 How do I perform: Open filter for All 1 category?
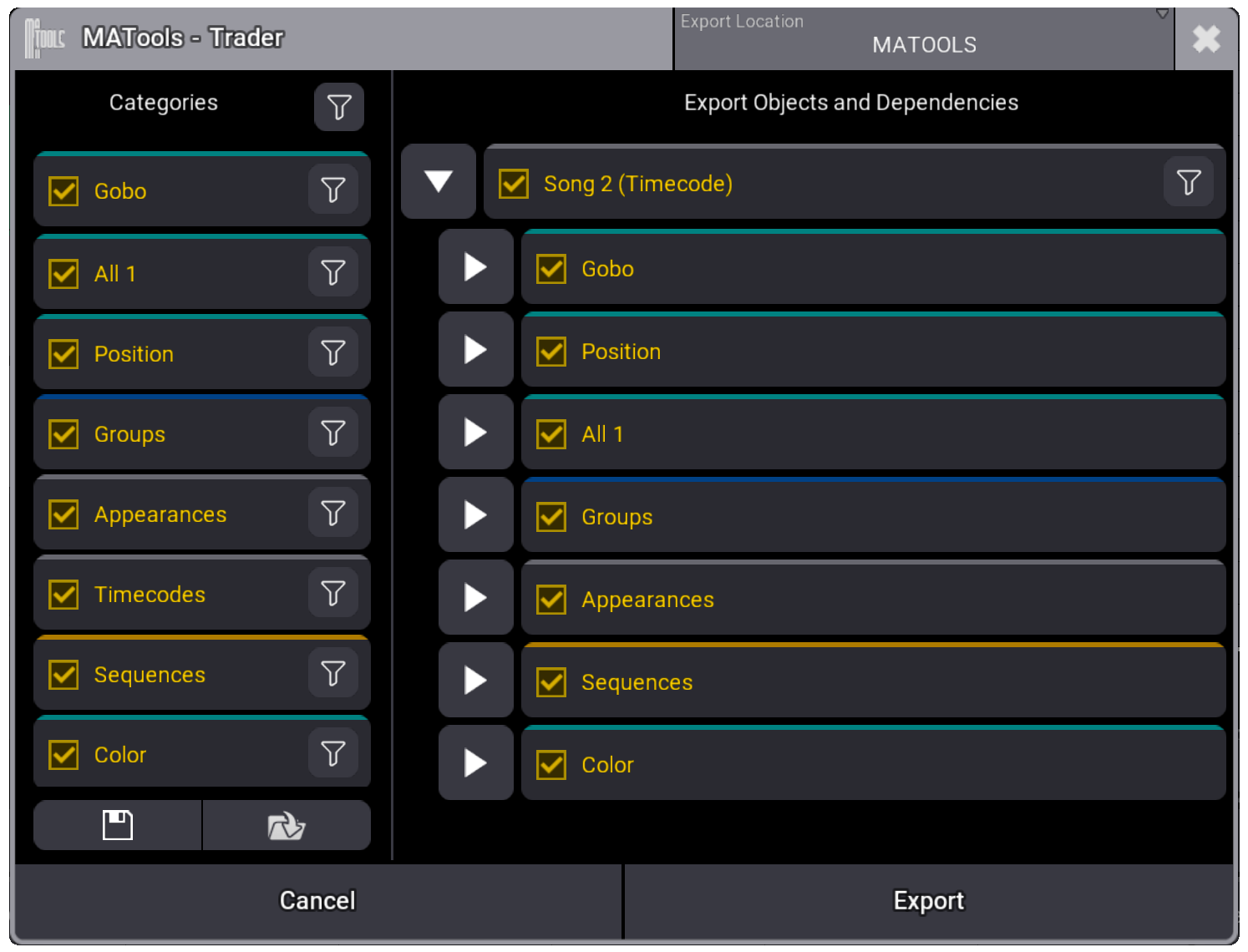point(333,271)
